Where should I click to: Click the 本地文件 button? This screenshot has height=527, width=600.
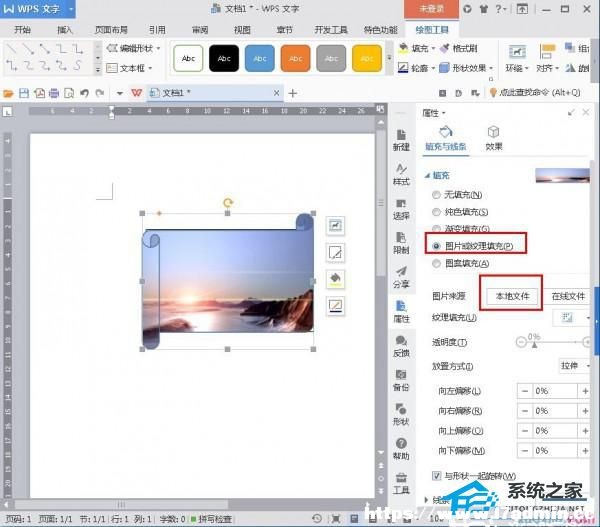(x=512, y=296)
